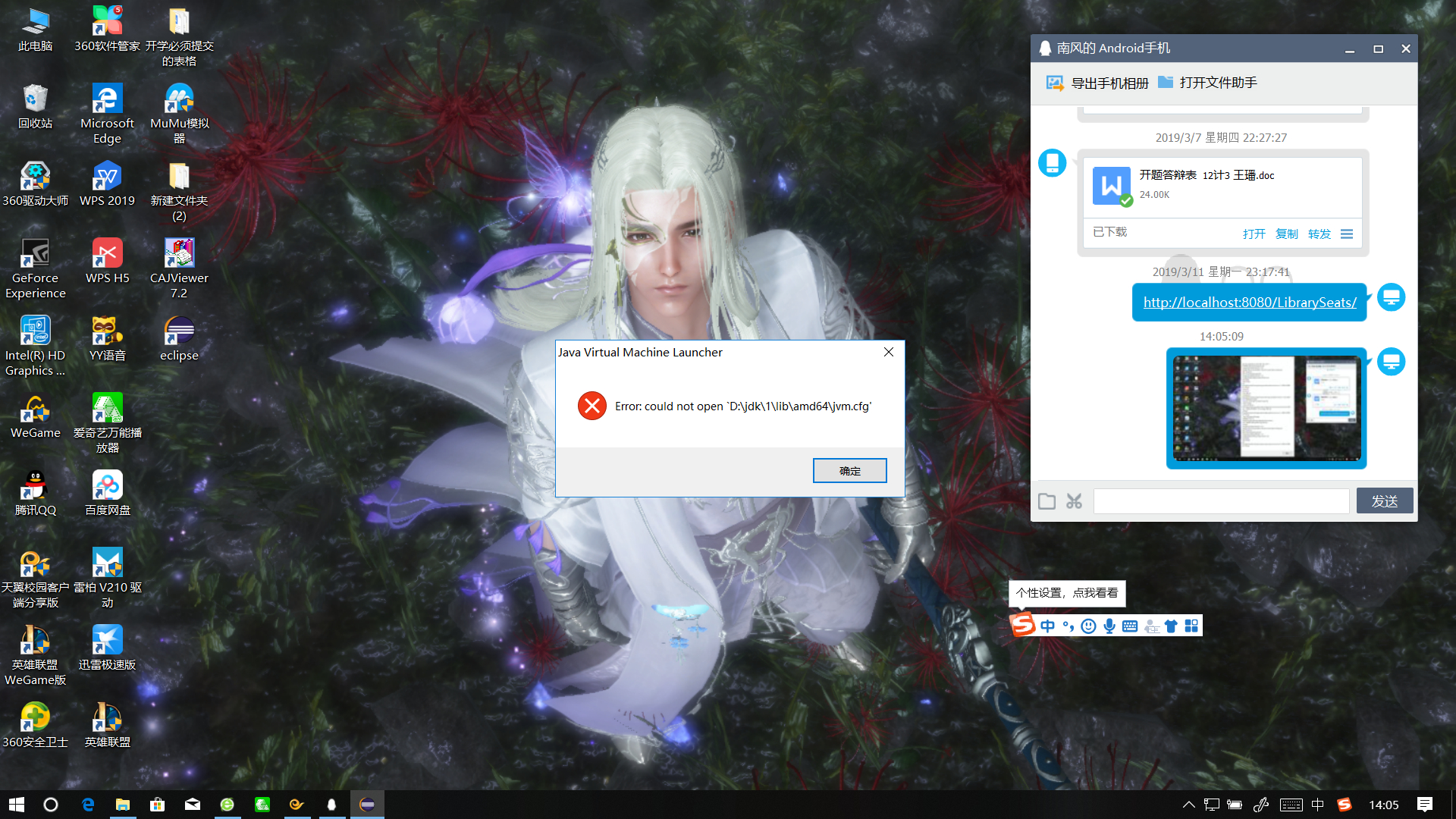Screen dimensions: 1456x819
Task: Click the message input field
Action: 1221,501
